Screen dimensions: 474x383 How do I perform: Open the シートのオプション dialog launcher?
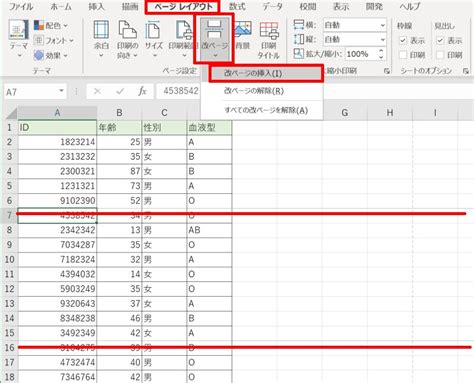(466, 71)
